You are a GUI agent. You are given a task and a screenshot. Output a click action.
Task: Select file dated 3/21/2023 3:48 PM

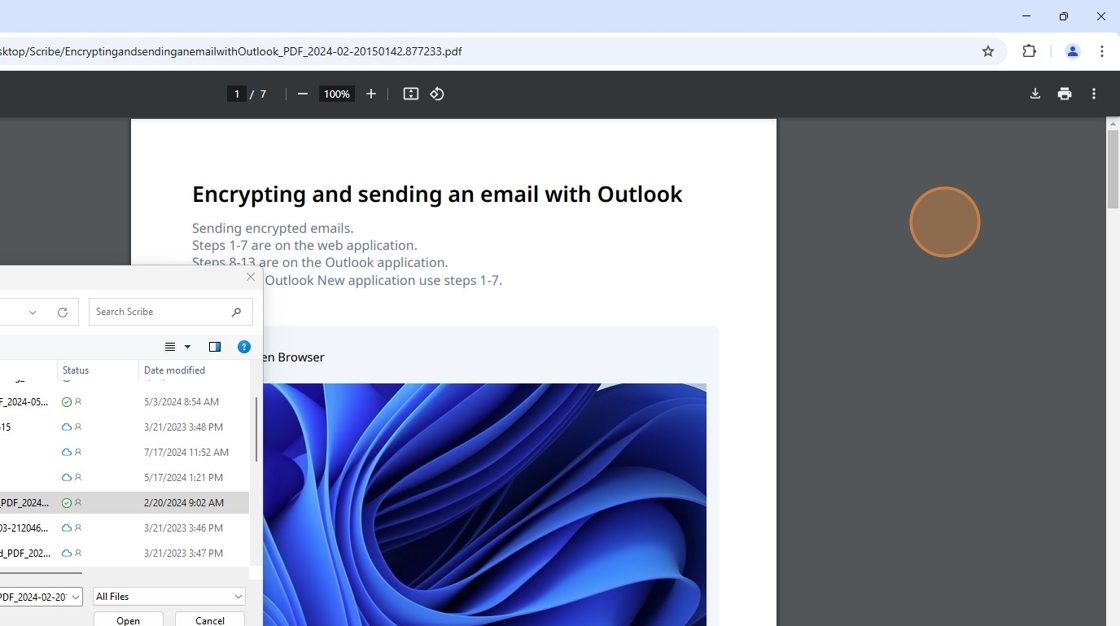(124, 427)
